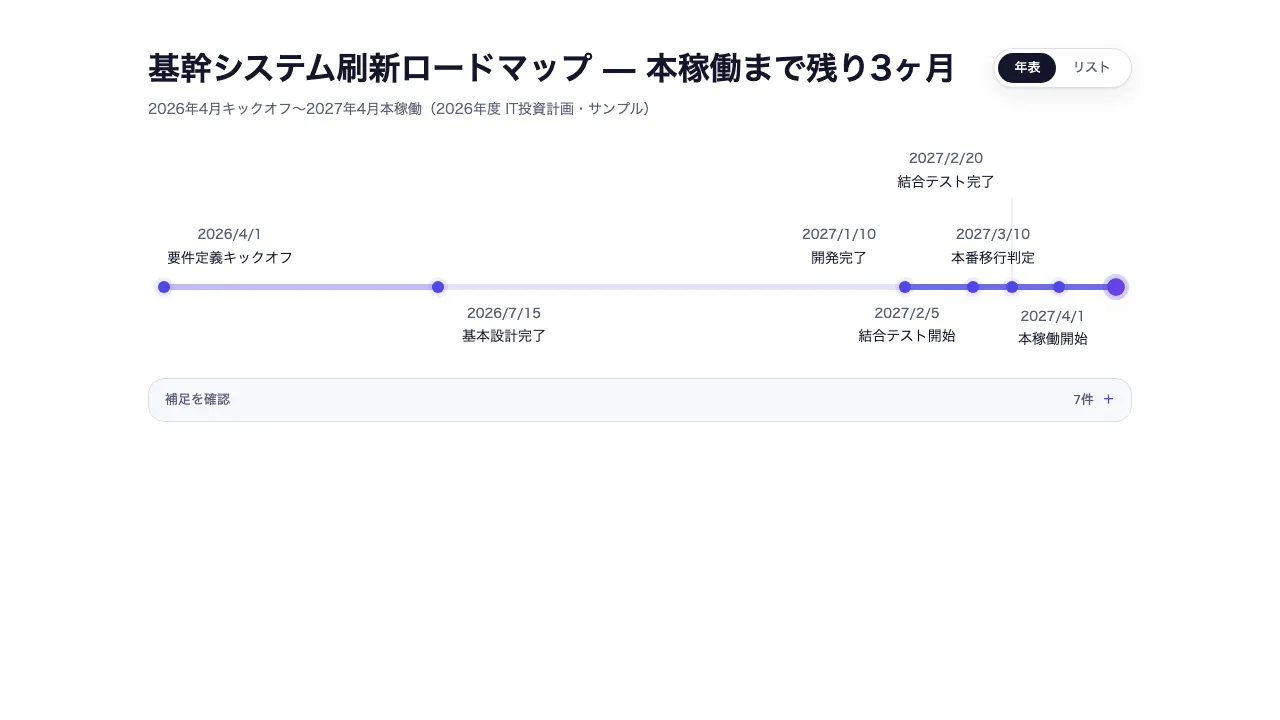Click the 開発完了 dot on the timeline
Screen dimensions: 1280x720
point(905,287)
